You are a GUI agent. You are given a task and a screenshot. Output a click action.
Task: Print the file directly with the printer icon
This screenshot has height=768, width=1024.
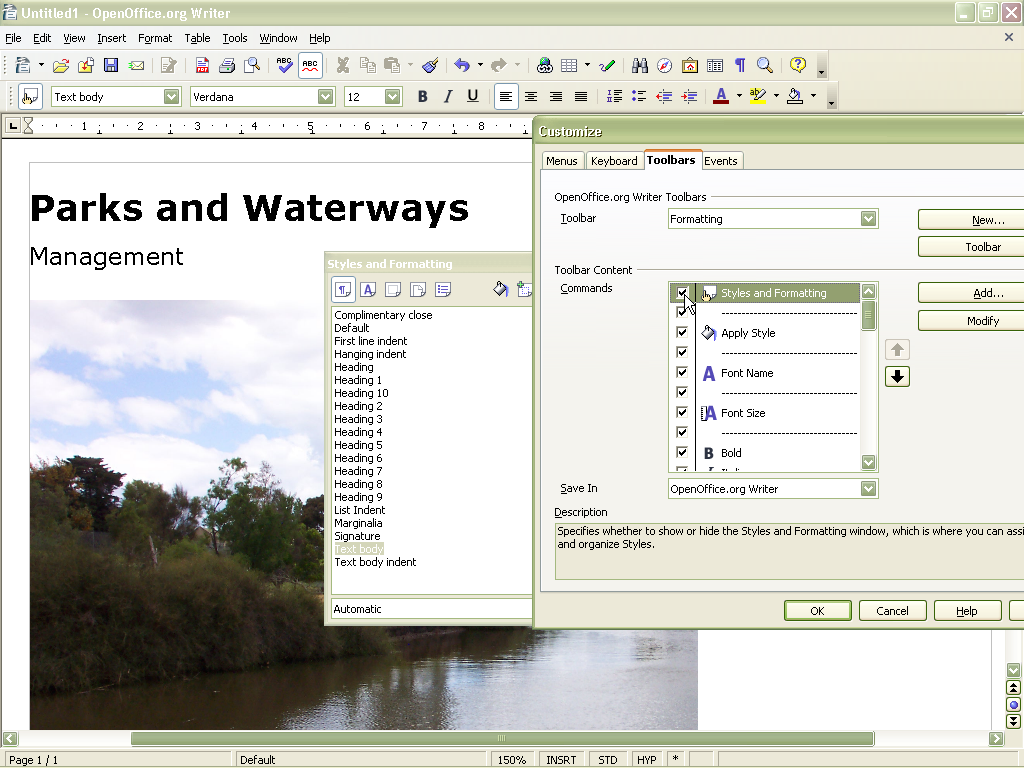[x=227, y=65]
